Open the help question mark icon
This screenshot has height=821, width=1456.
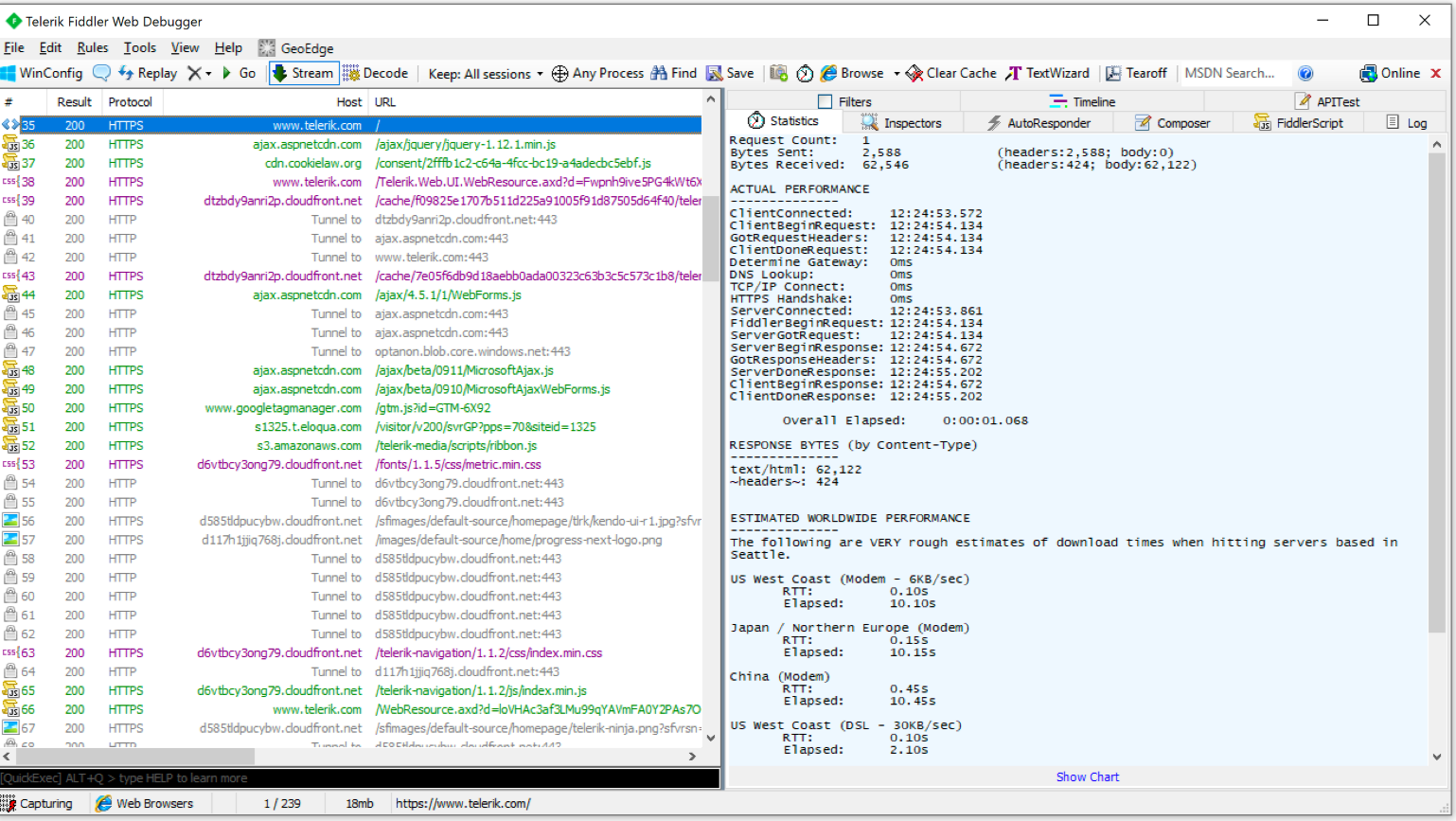[1305, 73]
